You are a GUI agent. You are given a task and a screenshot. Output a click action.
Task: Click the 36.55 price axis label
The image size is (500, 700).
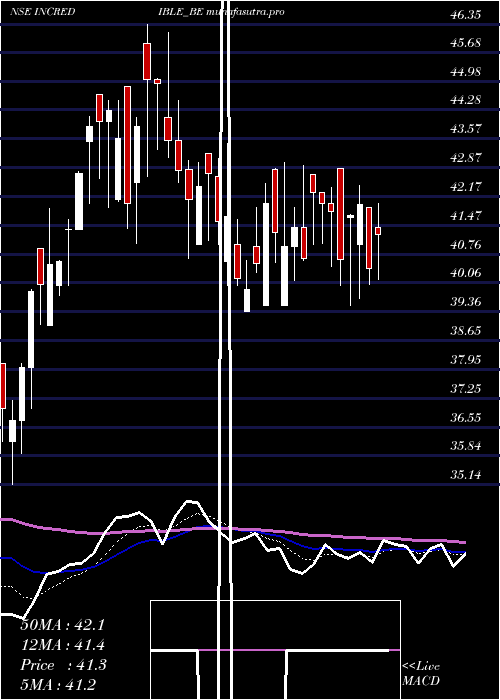[x=466, y=418]
